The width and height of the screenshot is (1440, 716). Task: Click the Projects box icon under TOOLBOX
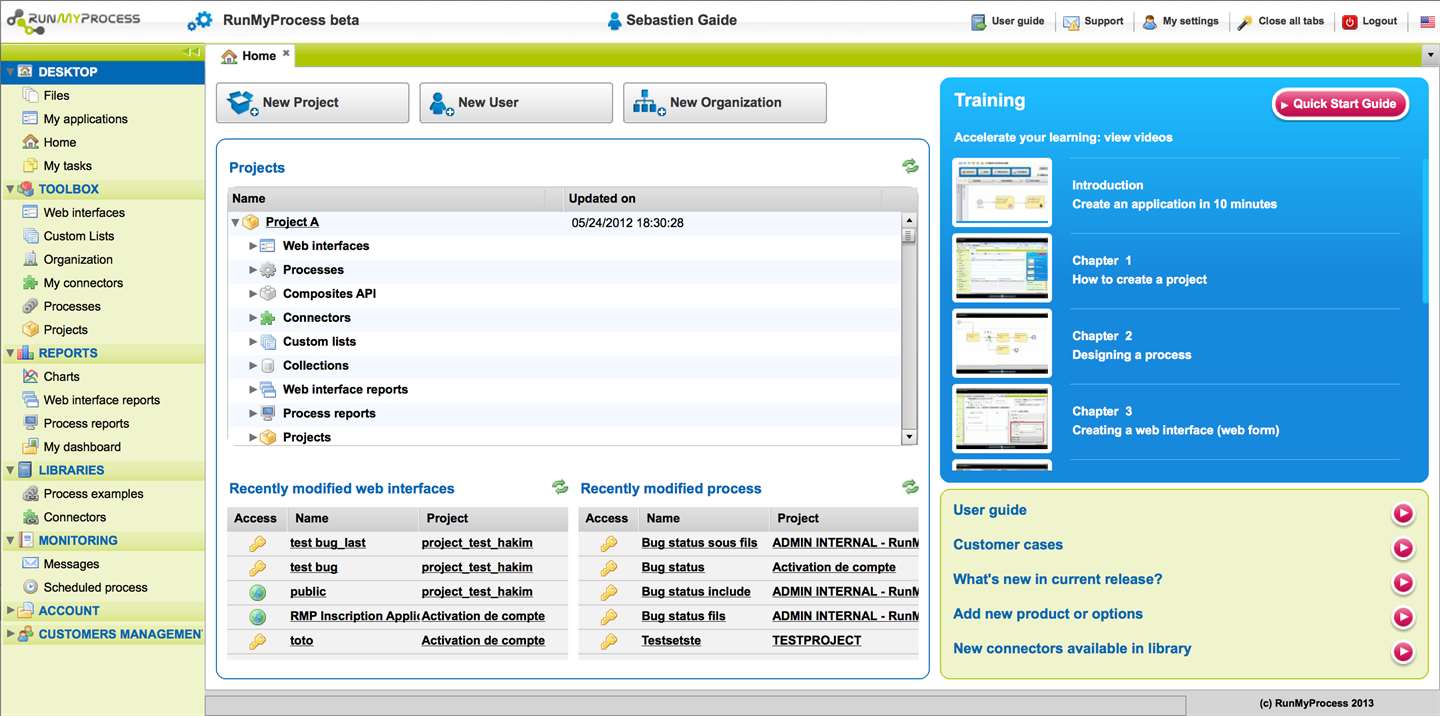click(x=30, y=329)
